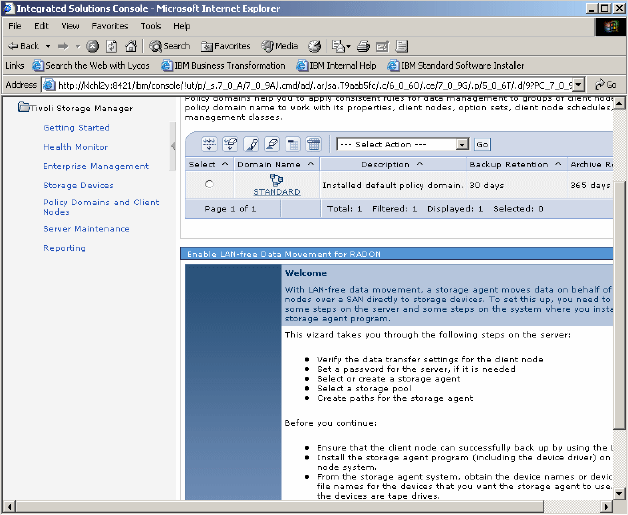
Task: Open the Help menu
Action: [x=181, y=26]
